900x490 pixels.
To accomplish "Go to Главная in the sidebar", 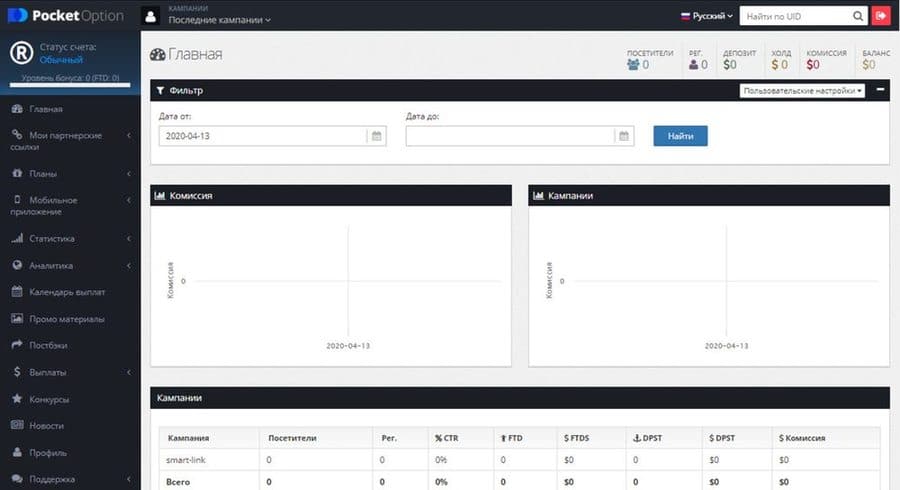I will [x=46, y=109].
